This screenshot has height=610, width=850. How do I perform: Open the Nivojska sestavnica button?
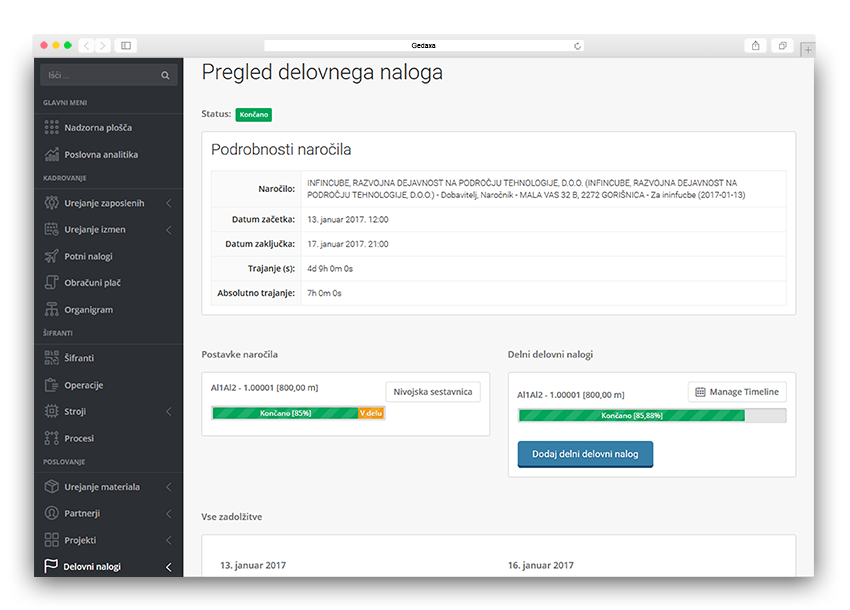click(432, 392)
